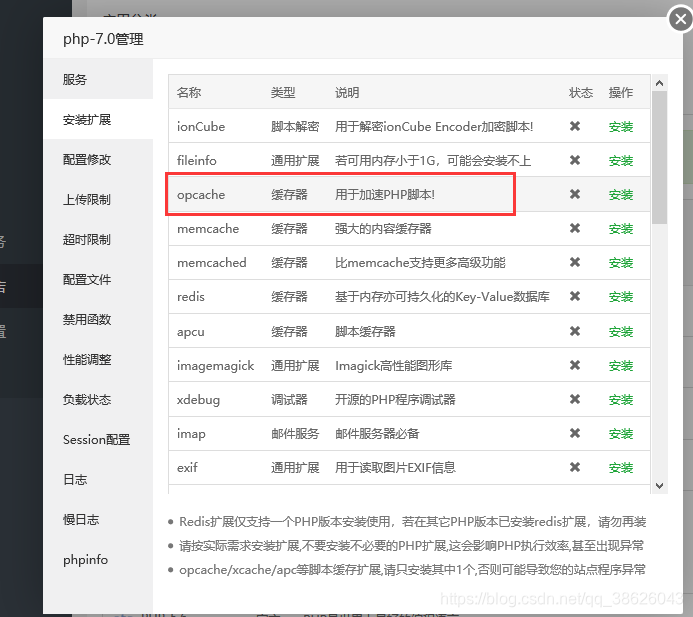
Task: Click the extension list scrollbar down arrow
Action: (x=659, y=486)
